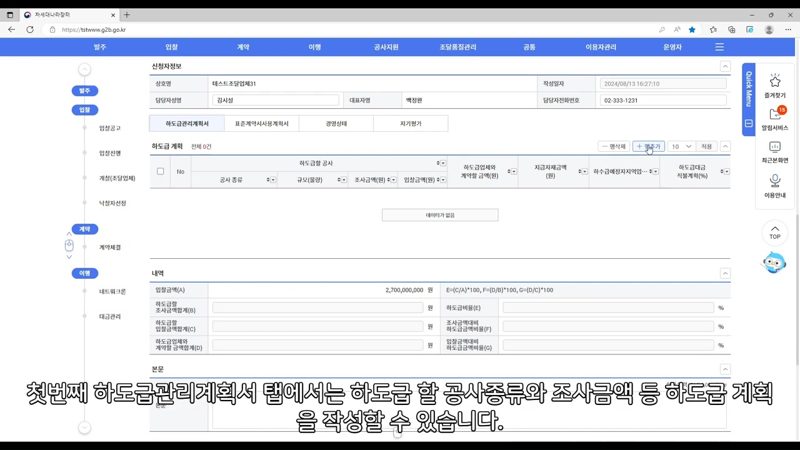Image resolution: width=800 pixels, height=450 pixels.
Task: Open the chatbot mascot icon
Action: (x=774, y=263)
